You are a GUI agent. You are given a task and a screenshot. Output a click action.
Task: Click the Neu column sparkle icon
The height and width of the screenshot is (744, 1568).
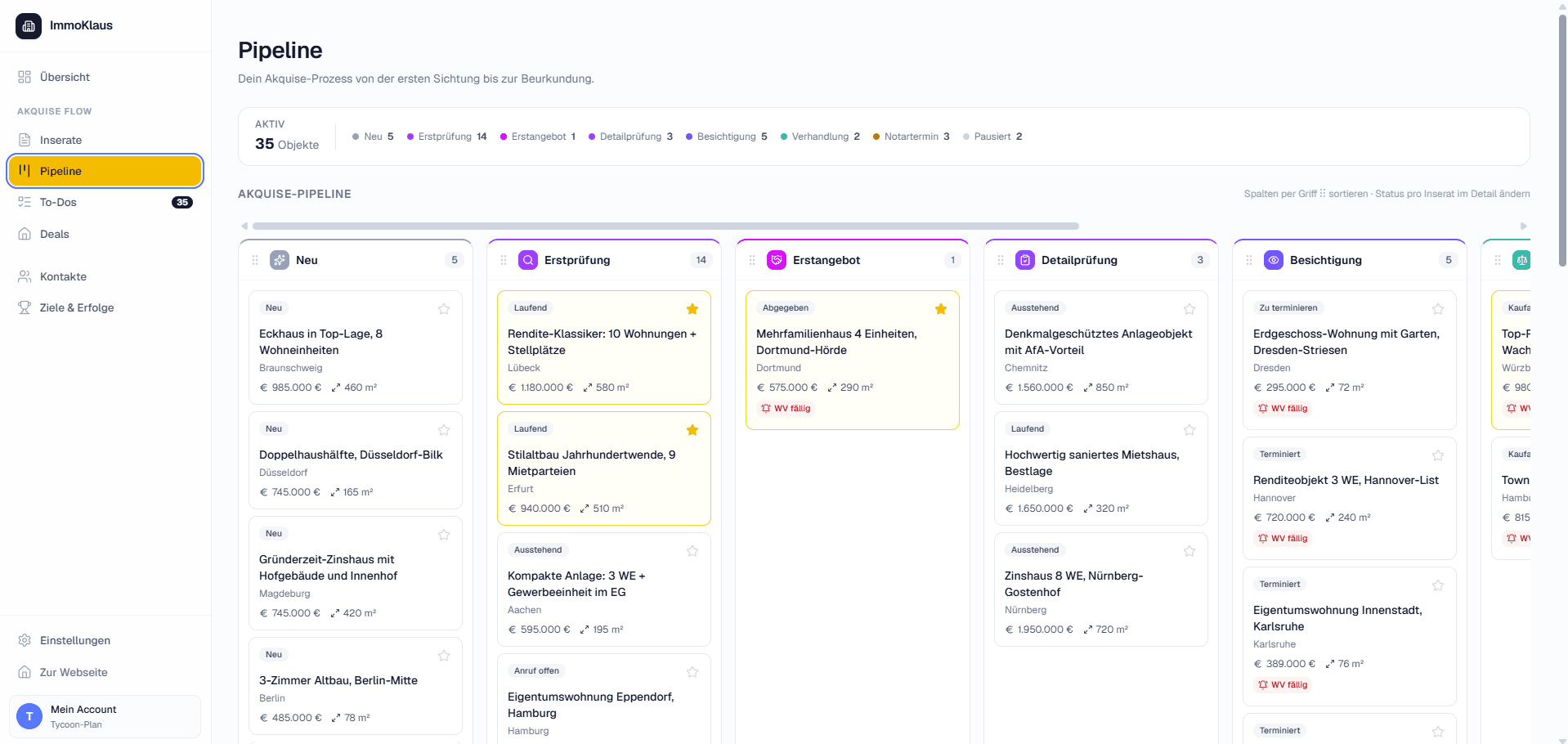pyautogui.click(x=280, y=260)
